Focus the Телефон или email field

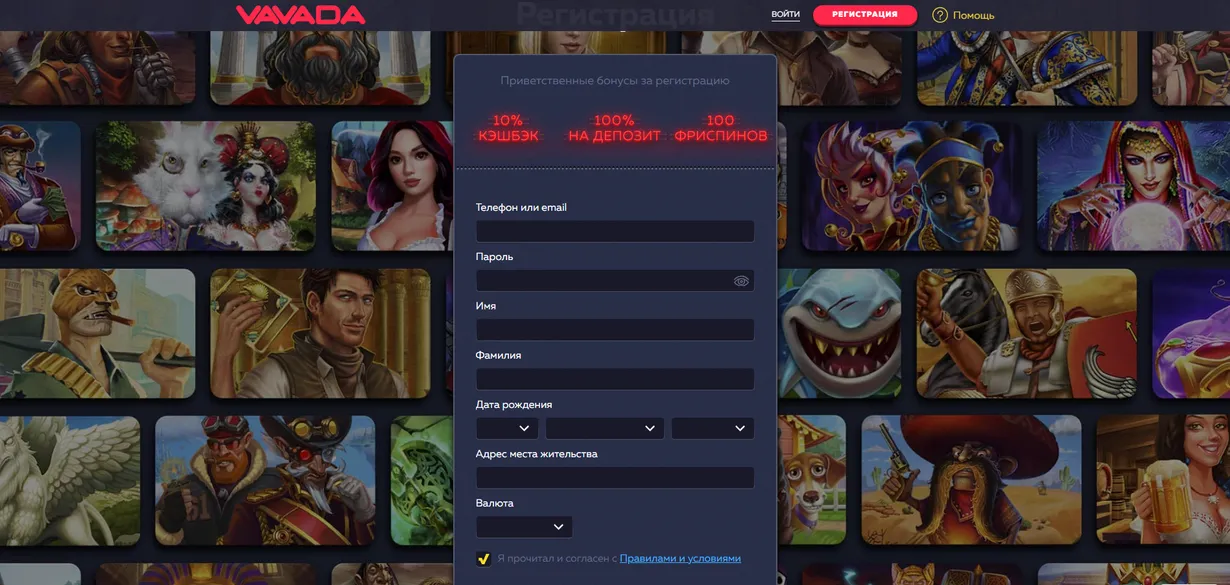pos(614,231)
